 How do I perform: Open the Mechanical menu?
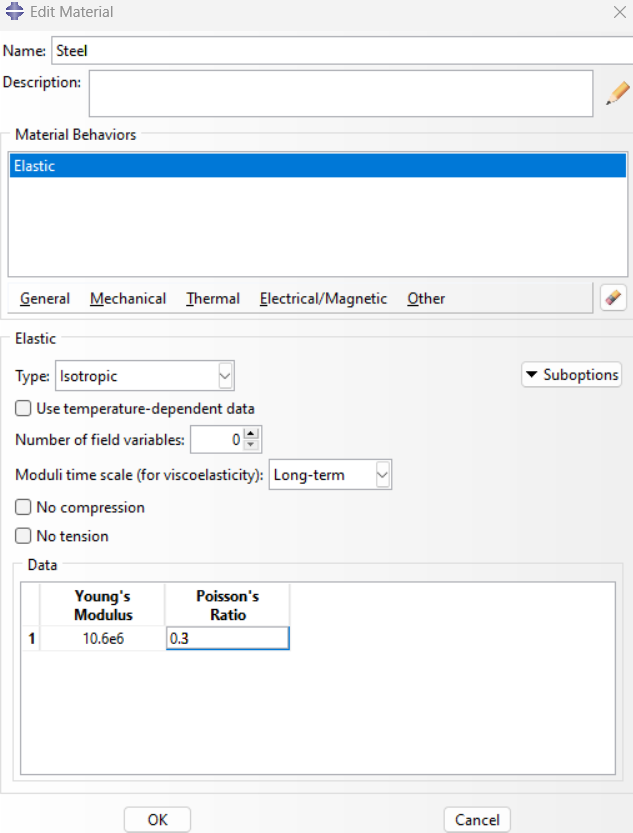click(128, 299)
